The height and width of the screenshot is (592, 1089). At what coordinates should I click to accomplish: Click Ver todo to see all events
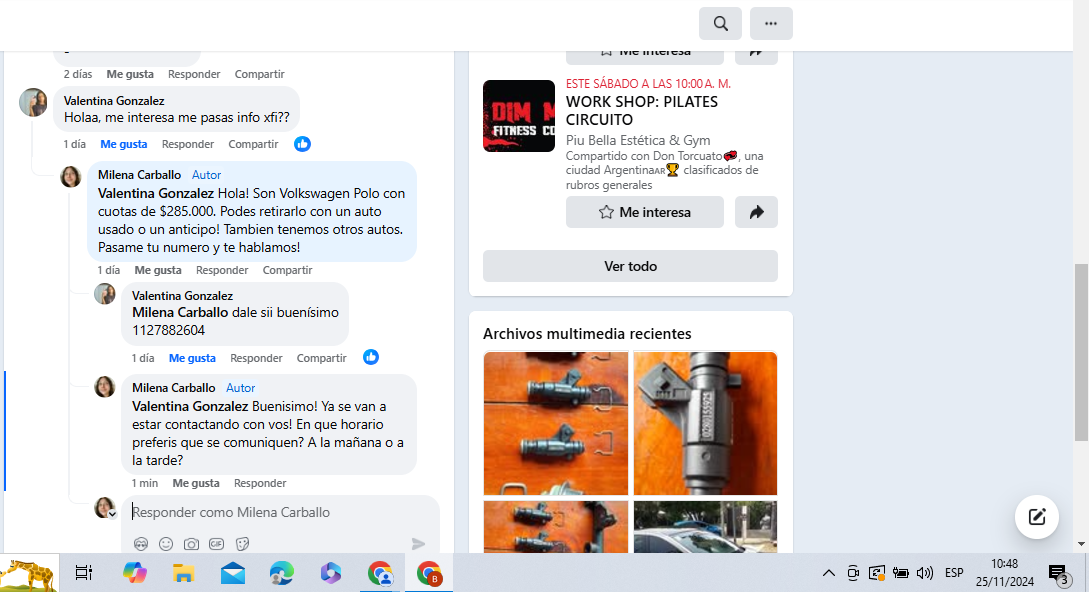tap(630, 266)
